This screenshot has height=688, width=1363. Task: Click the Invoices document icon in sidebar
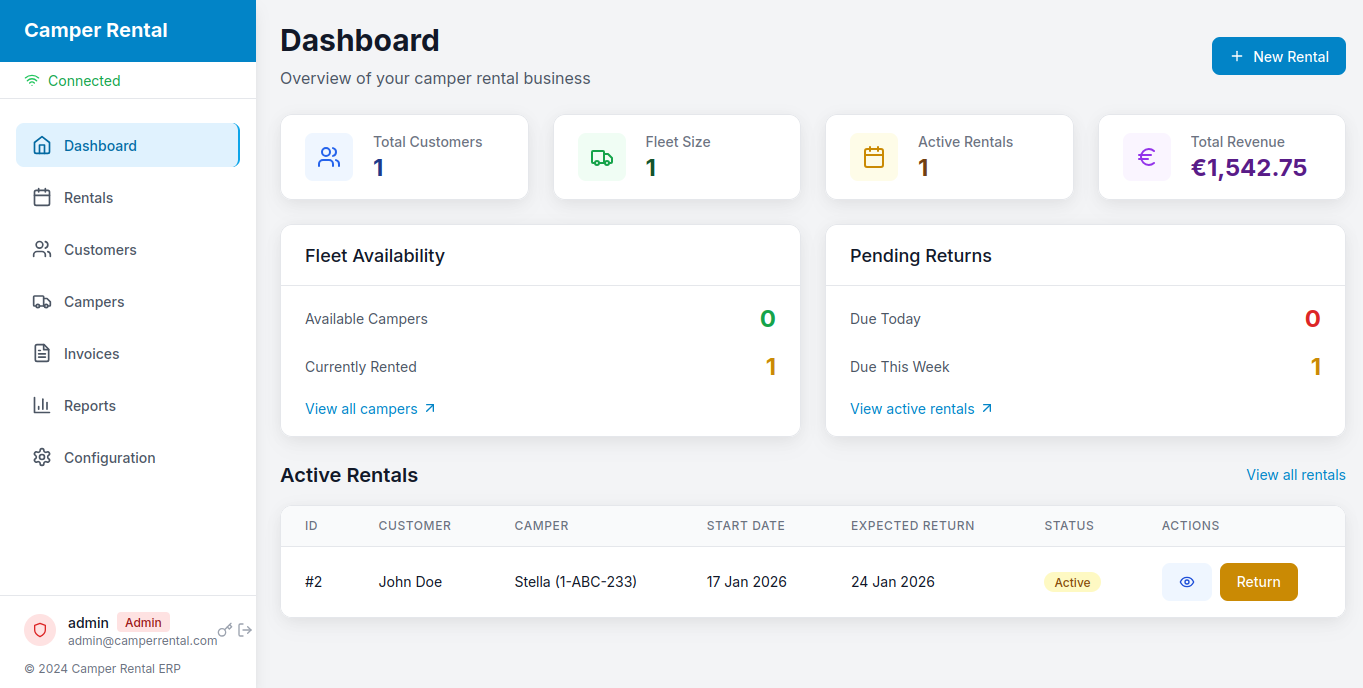click(x=42, y=354)
